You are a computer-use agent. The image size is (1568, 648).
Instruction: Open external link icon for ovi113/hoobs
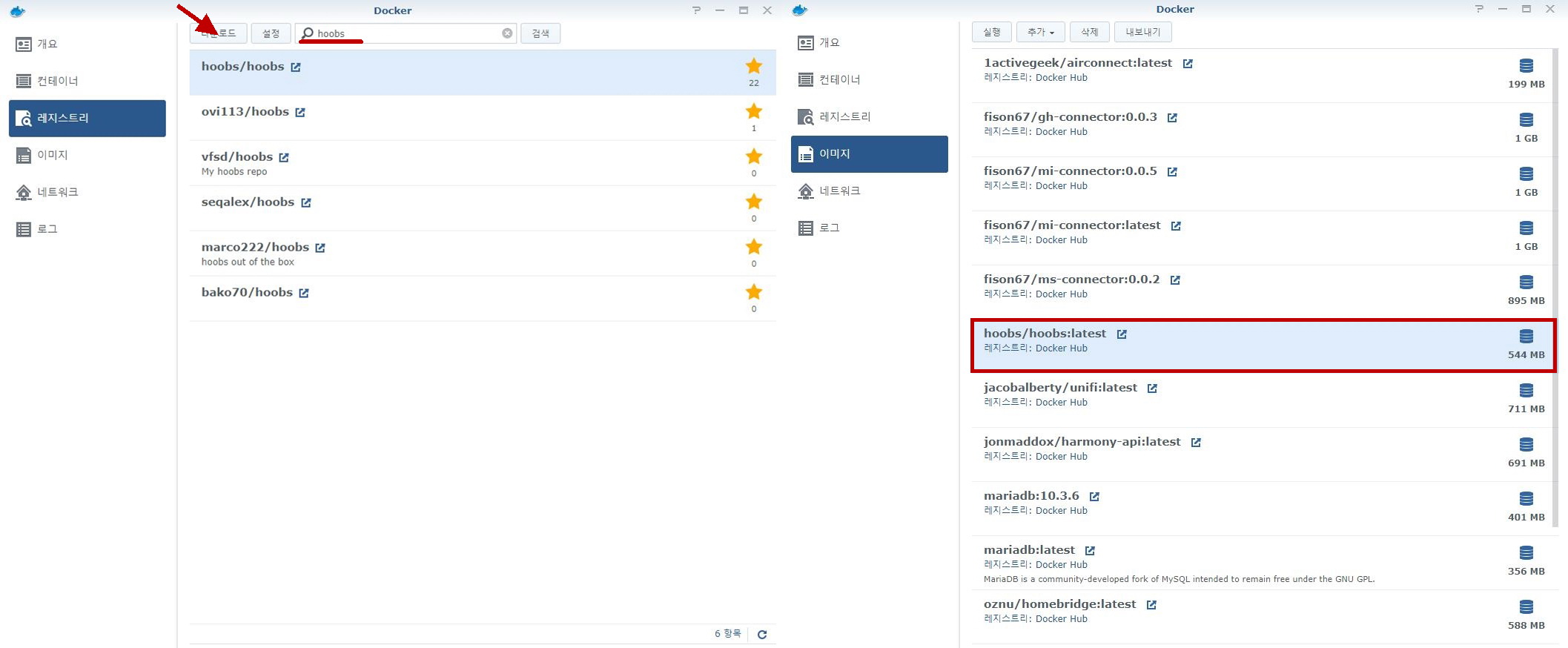point(300,113)
